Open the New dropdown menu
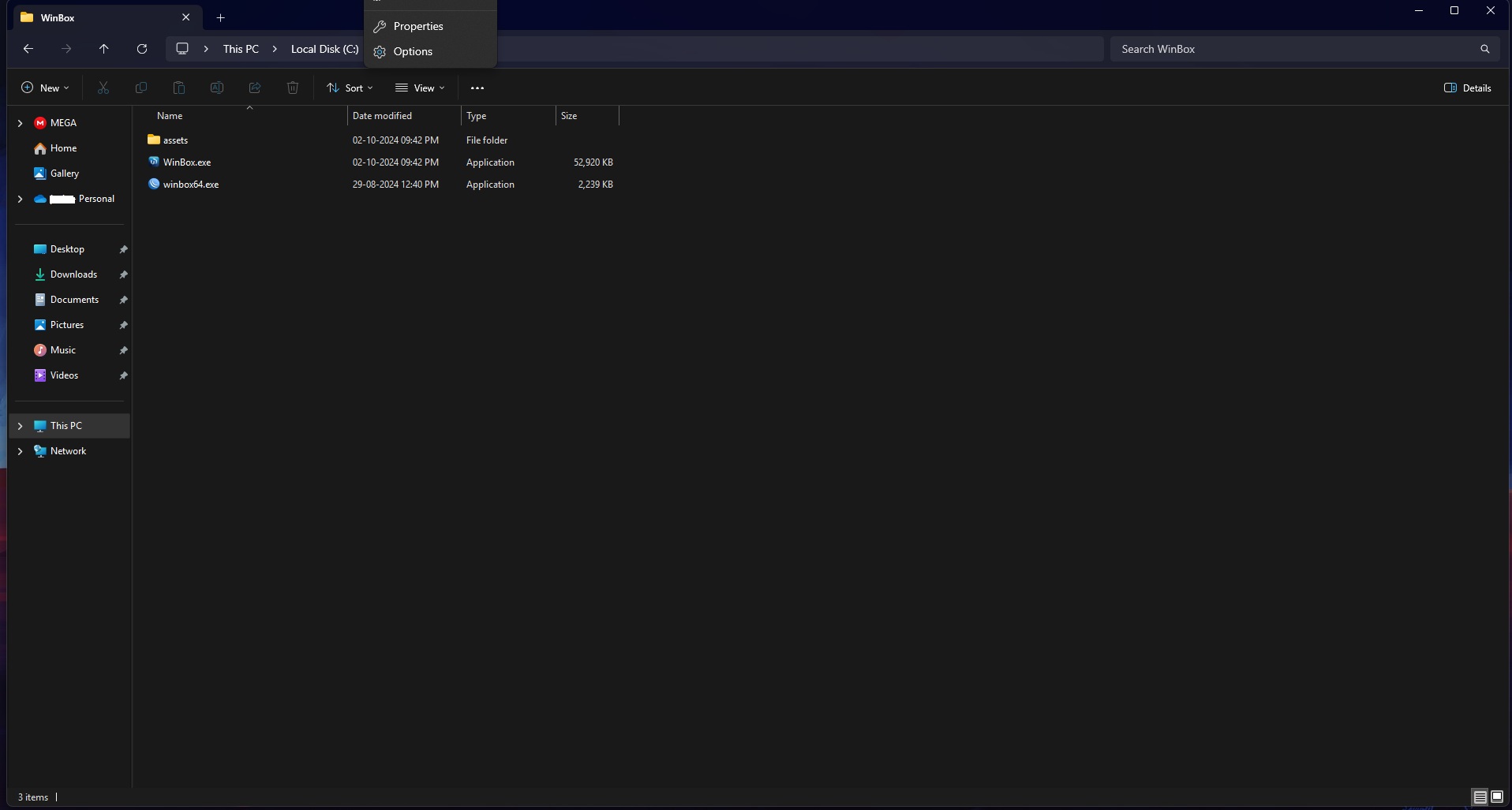 [45, 88]
